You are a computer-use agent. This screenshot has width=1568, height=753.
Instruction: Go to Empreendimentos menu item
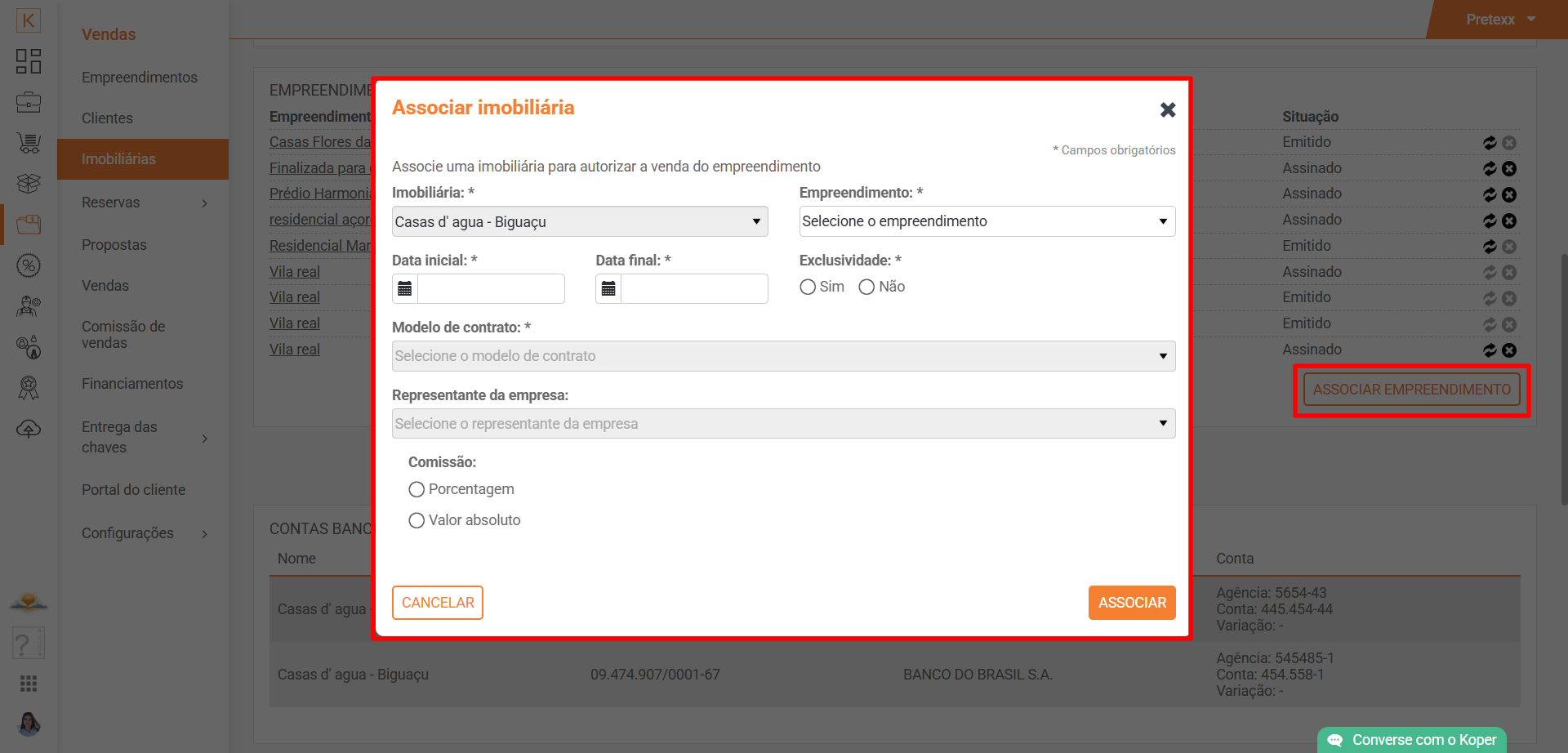click(x=140, y=78)
